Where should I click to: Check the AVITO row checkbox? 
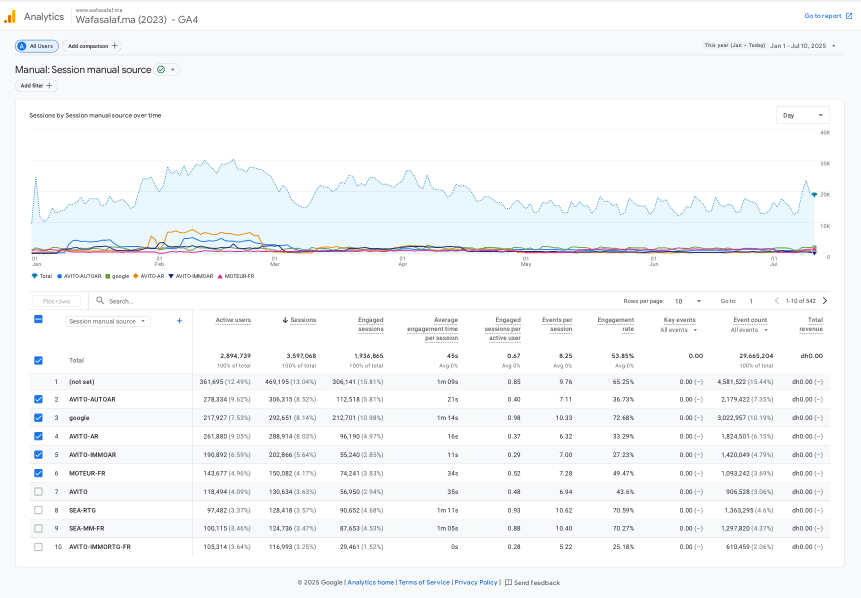38,491
